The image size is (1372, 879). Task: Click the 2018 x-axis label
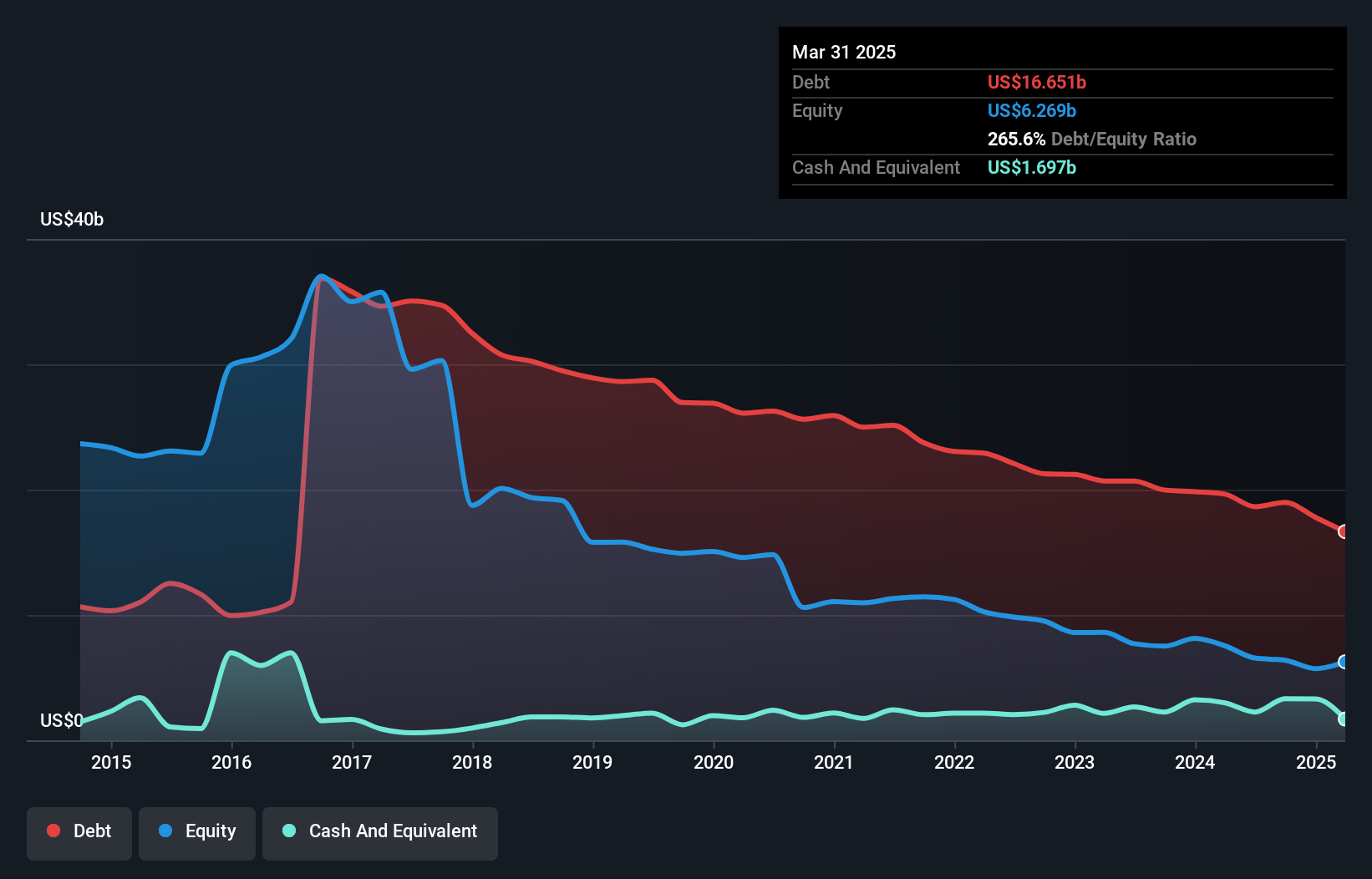point(472,762)
